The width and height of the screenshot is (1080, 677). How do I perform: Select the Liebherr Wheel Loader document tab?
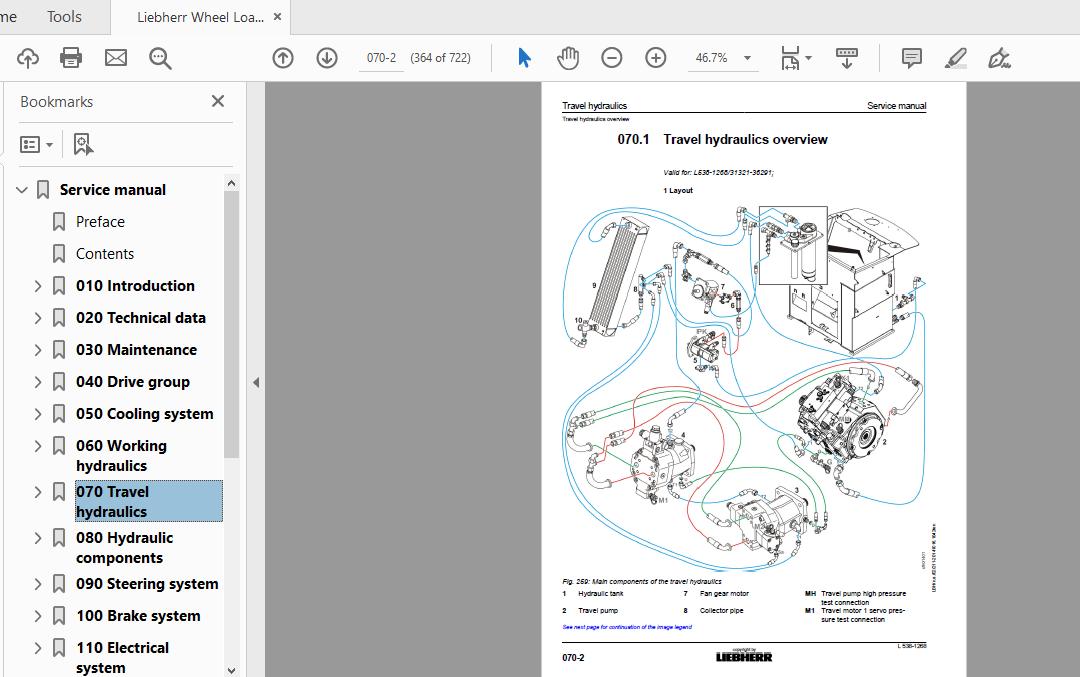tap(200, 17)
